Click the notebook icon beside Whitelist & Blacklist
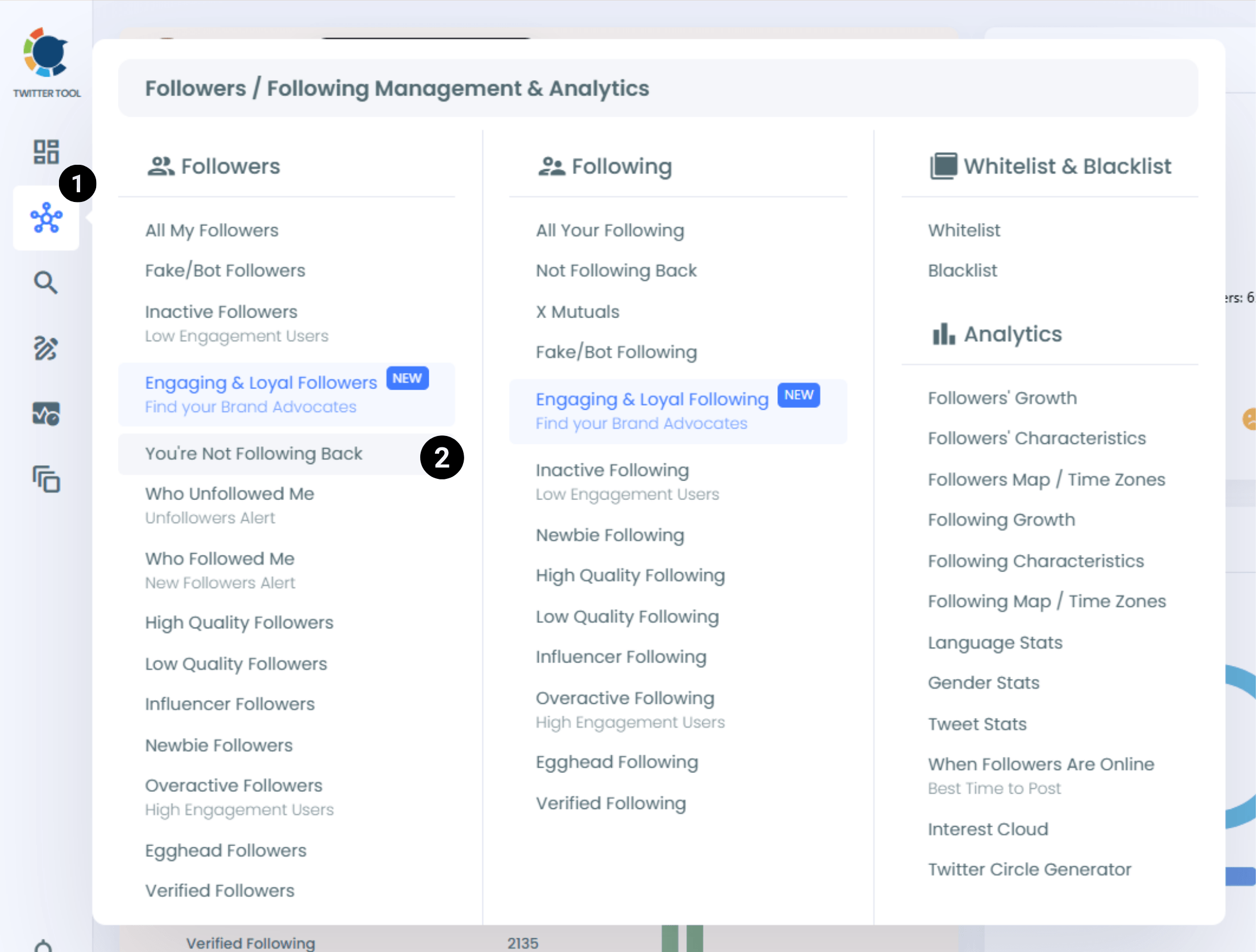The height and width of the screenshot is (952, 1257). [x=943, y=165]
